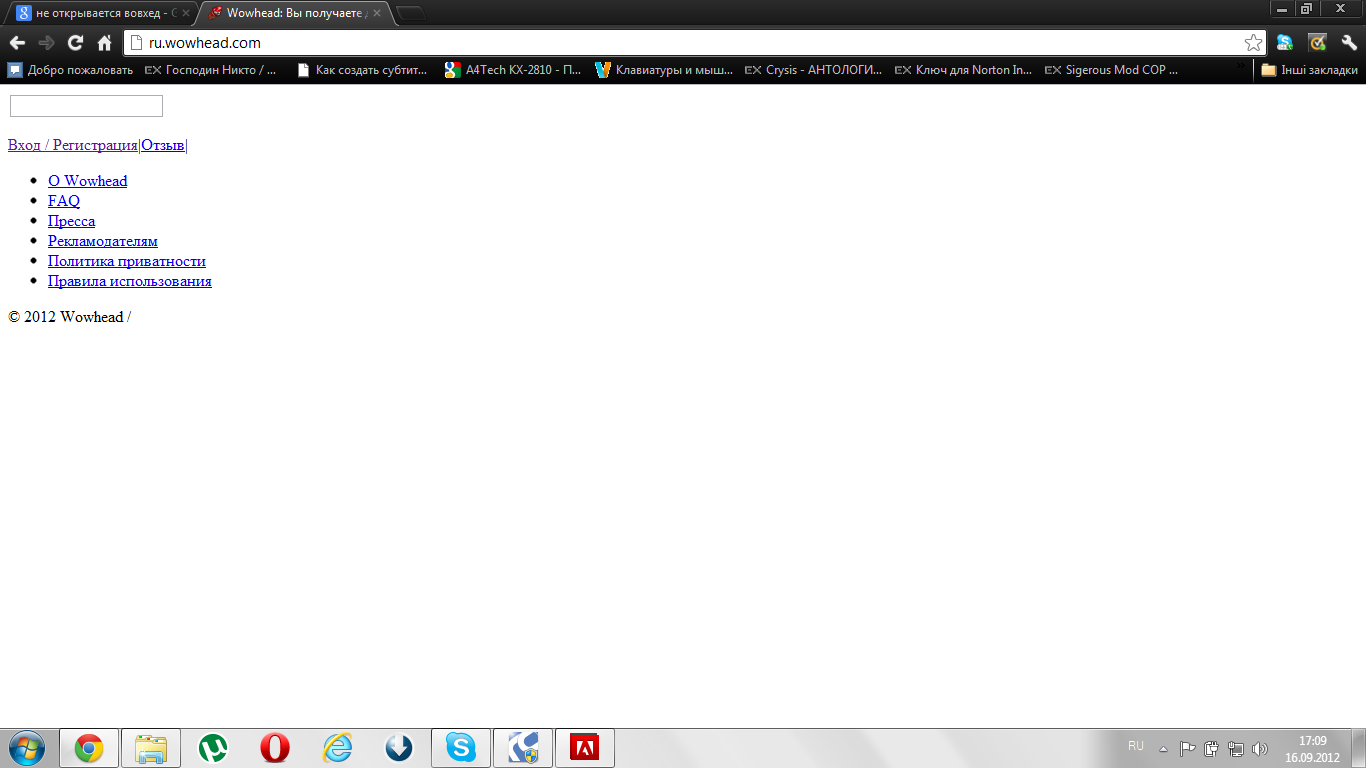Image resolution: width=1366 pixels, height=768 pixels.
Task: Launch Opera from the taskbar
Action: (275, 748)
